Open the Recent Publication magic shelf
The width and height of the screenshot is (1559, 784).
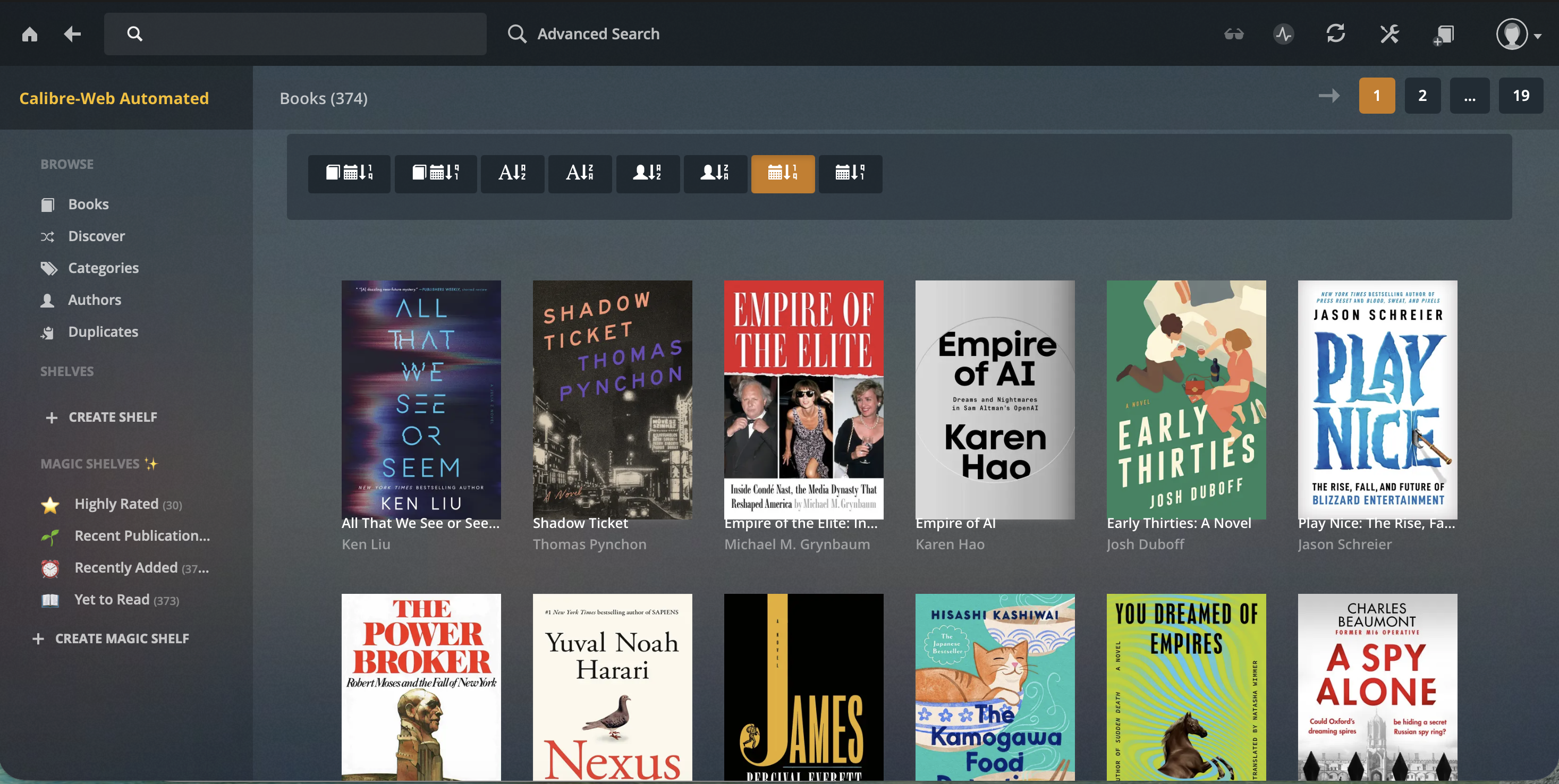[142, 535]
